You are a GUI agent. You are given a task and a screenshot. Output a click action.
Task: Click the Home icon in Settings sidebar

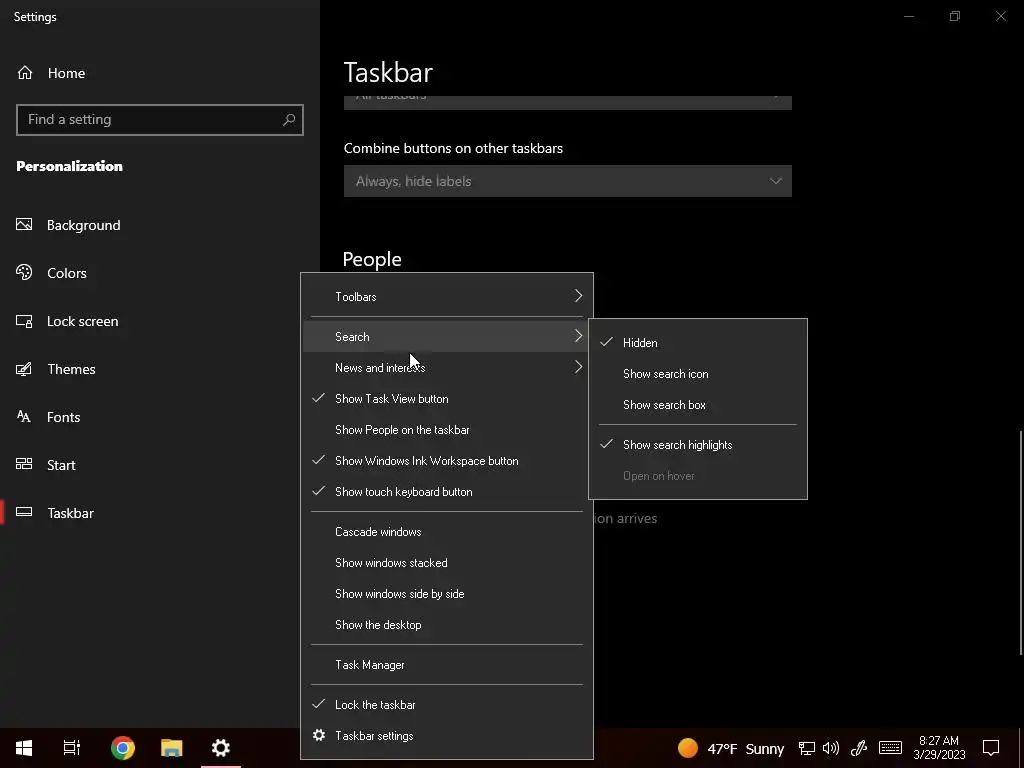(x=25, y=72)
